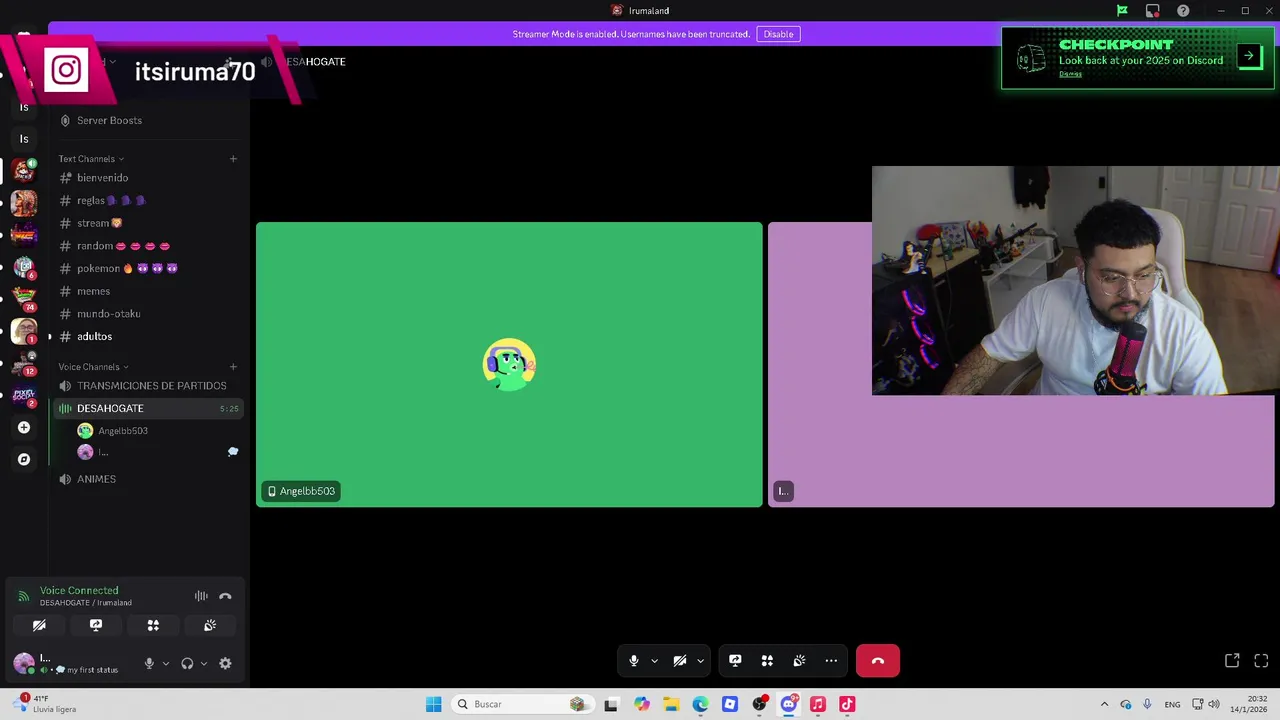Open Microsoft Edge from the taskbar
The image size is (1280, 720).
coord(700,704)
